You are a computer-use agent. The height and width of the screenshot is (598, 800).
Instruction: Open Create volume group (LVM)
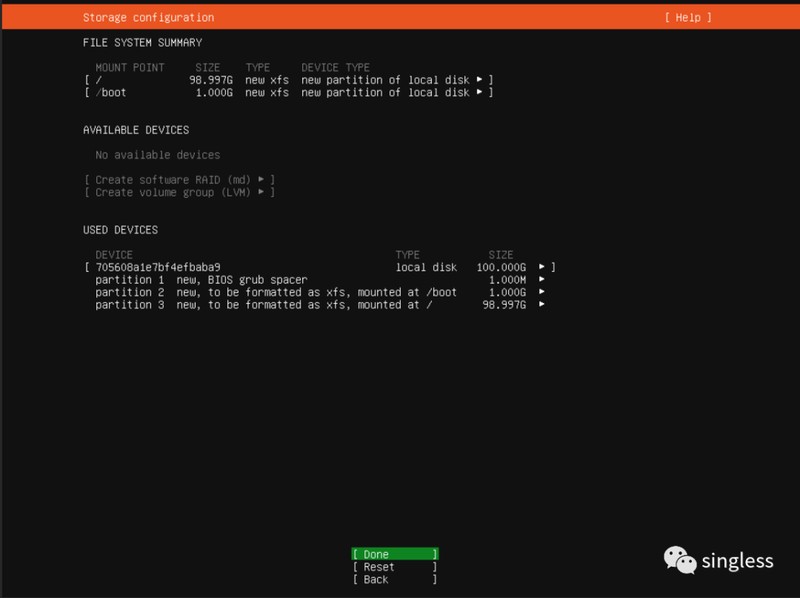point(180,192)
